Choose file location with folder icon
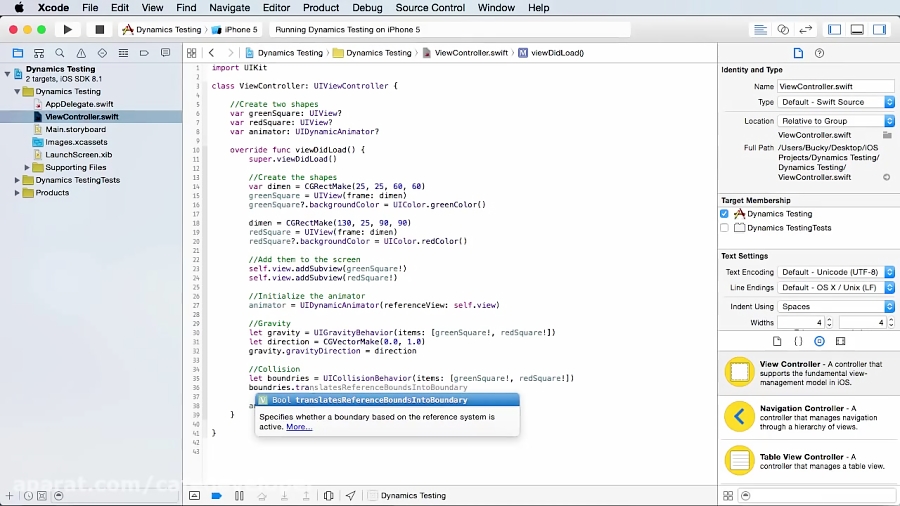Viewport: 900px width, 506px height. (x=887, y=135)
